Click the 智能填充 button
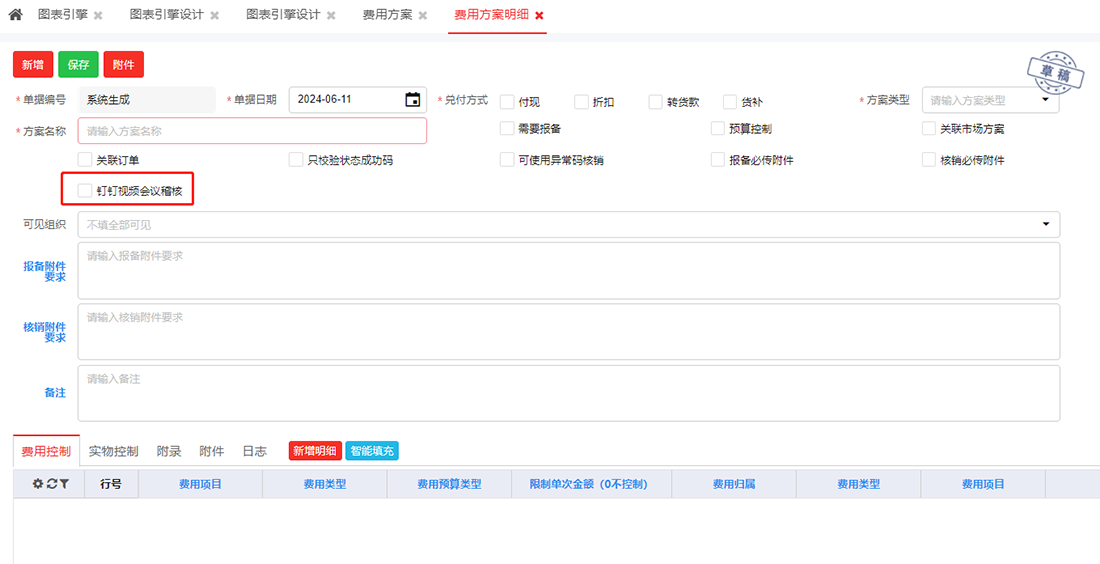The height and width of the screenshot is (564, 1100). 372,452
